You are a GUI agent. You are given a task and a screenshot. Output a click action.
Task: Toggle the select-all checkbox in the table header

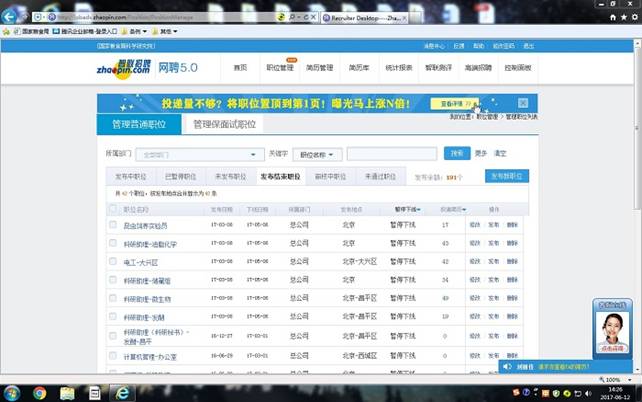click(x=113, y=209)
